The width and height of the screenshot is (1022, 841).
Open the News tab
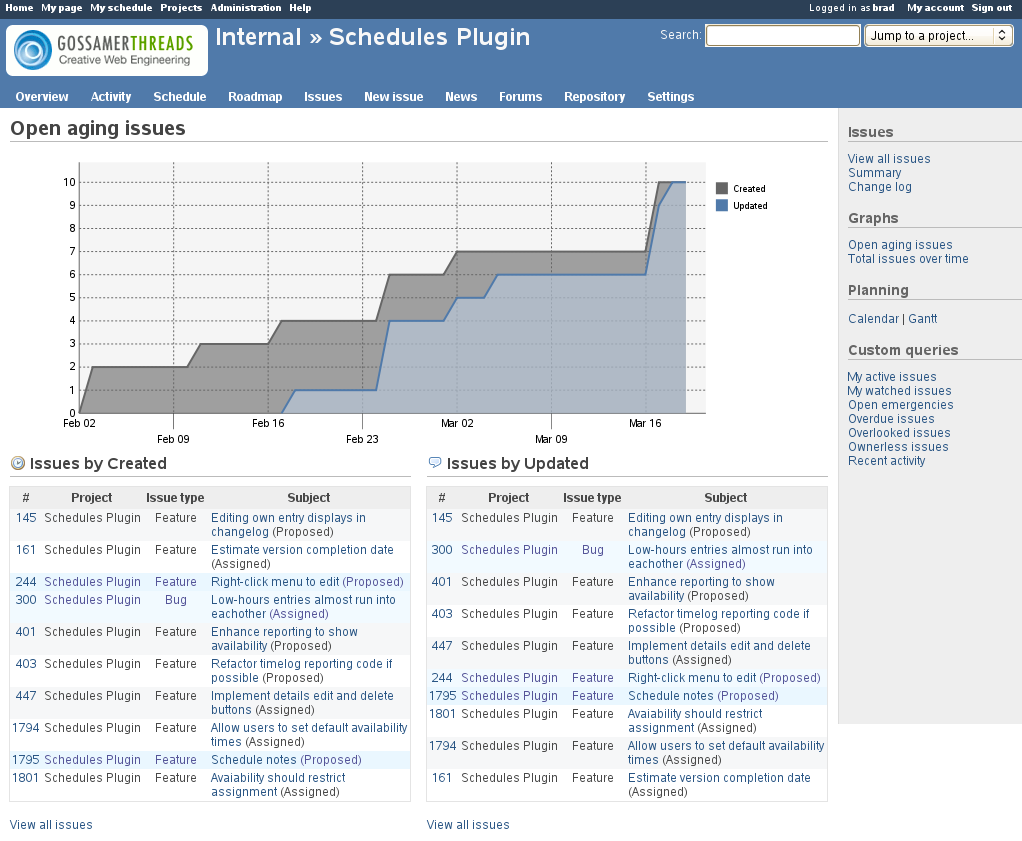pyautogui.click(x=461, y=96)
